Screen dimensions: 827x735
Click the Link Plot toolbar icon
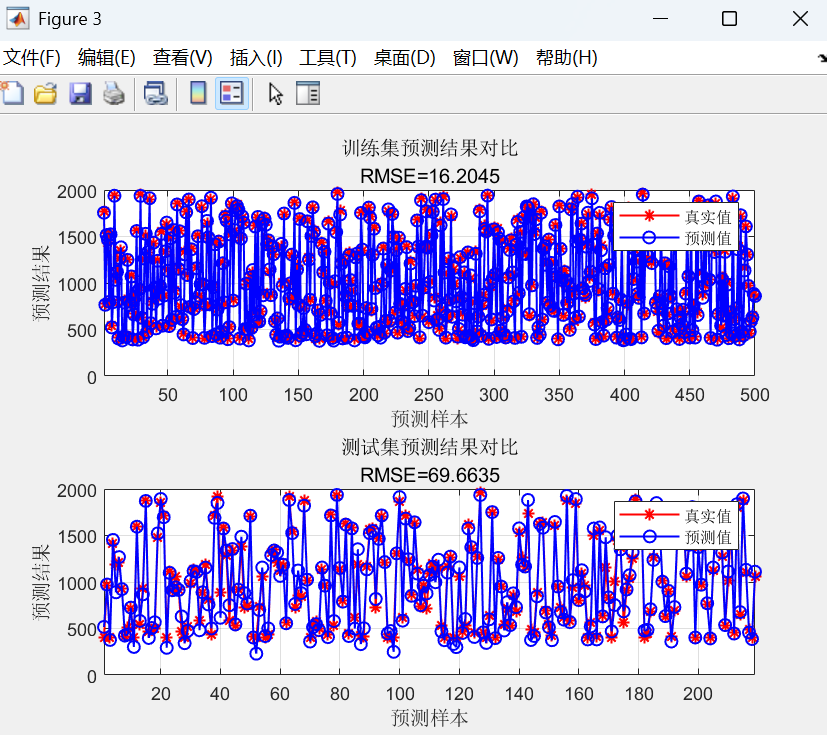[156, 94]
